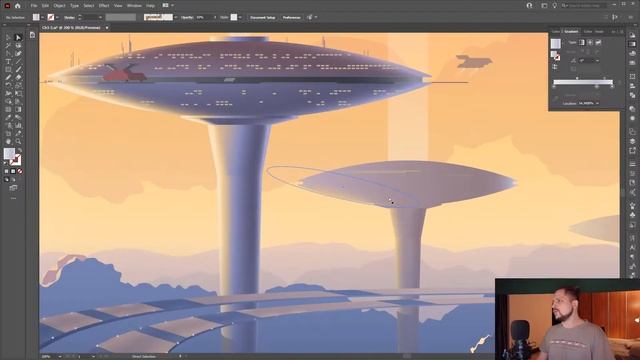Select the Eyedropper tool
Image resolution: width=640 pixels, height=360 pixels.
click(x=8, y=118)
